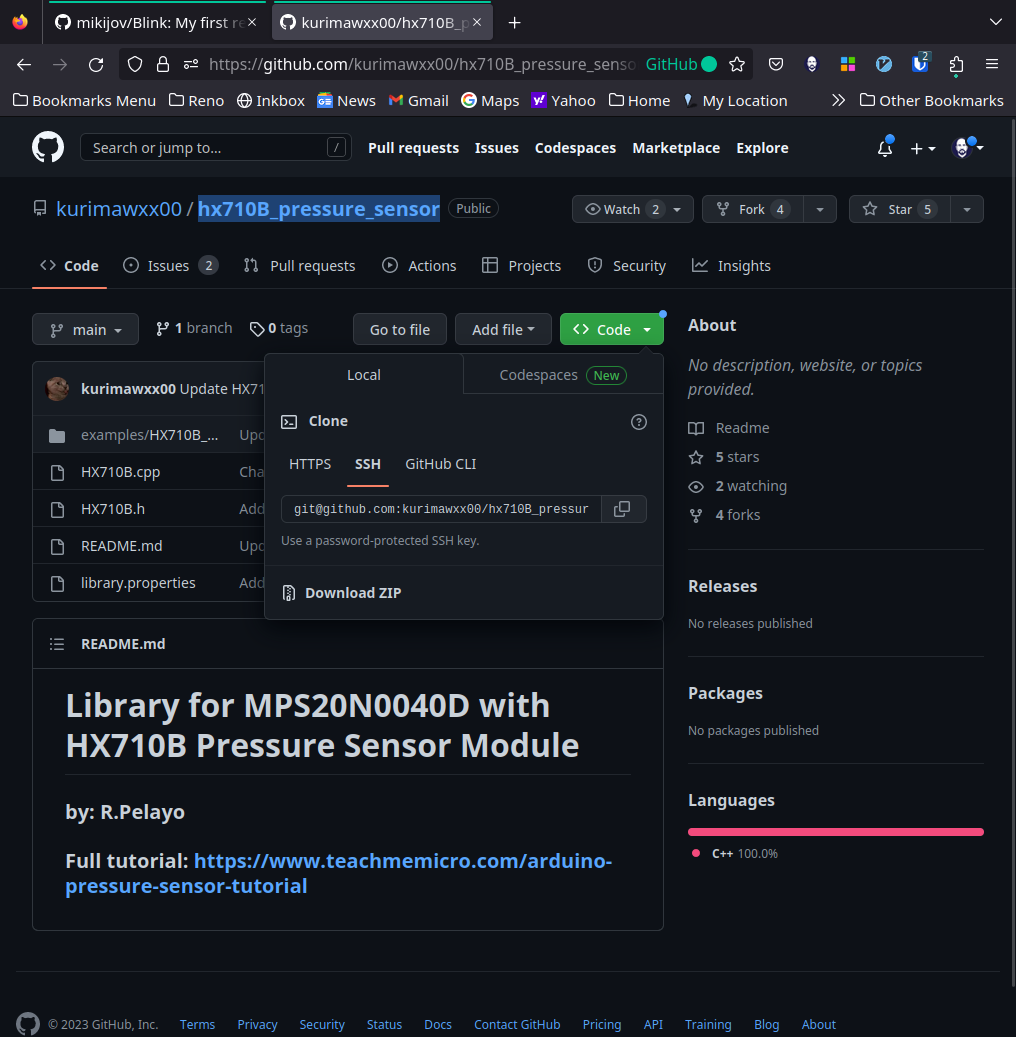The image size is (1016, 1037).
Task: Open the library.properties file
Action: coord(138,583)
